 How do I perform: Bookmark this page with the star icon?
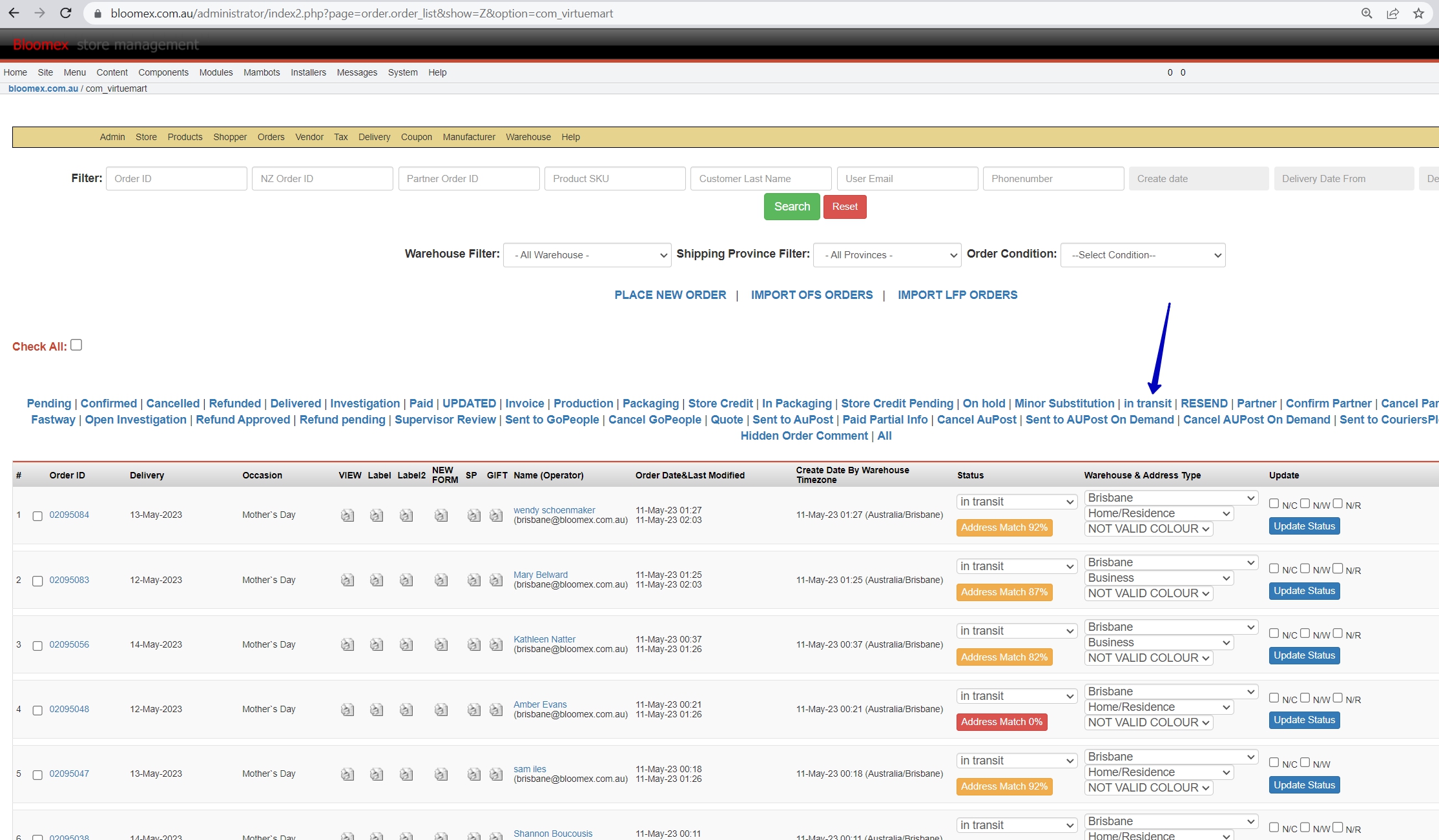pos(1419,13)
